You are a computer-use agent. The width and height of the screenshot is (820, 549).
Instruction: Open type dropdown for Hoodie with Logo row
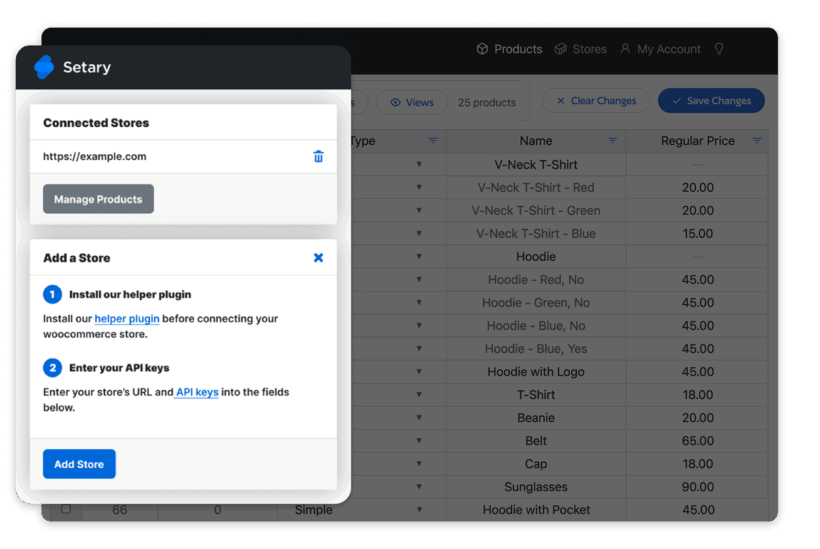pos(419,371)
